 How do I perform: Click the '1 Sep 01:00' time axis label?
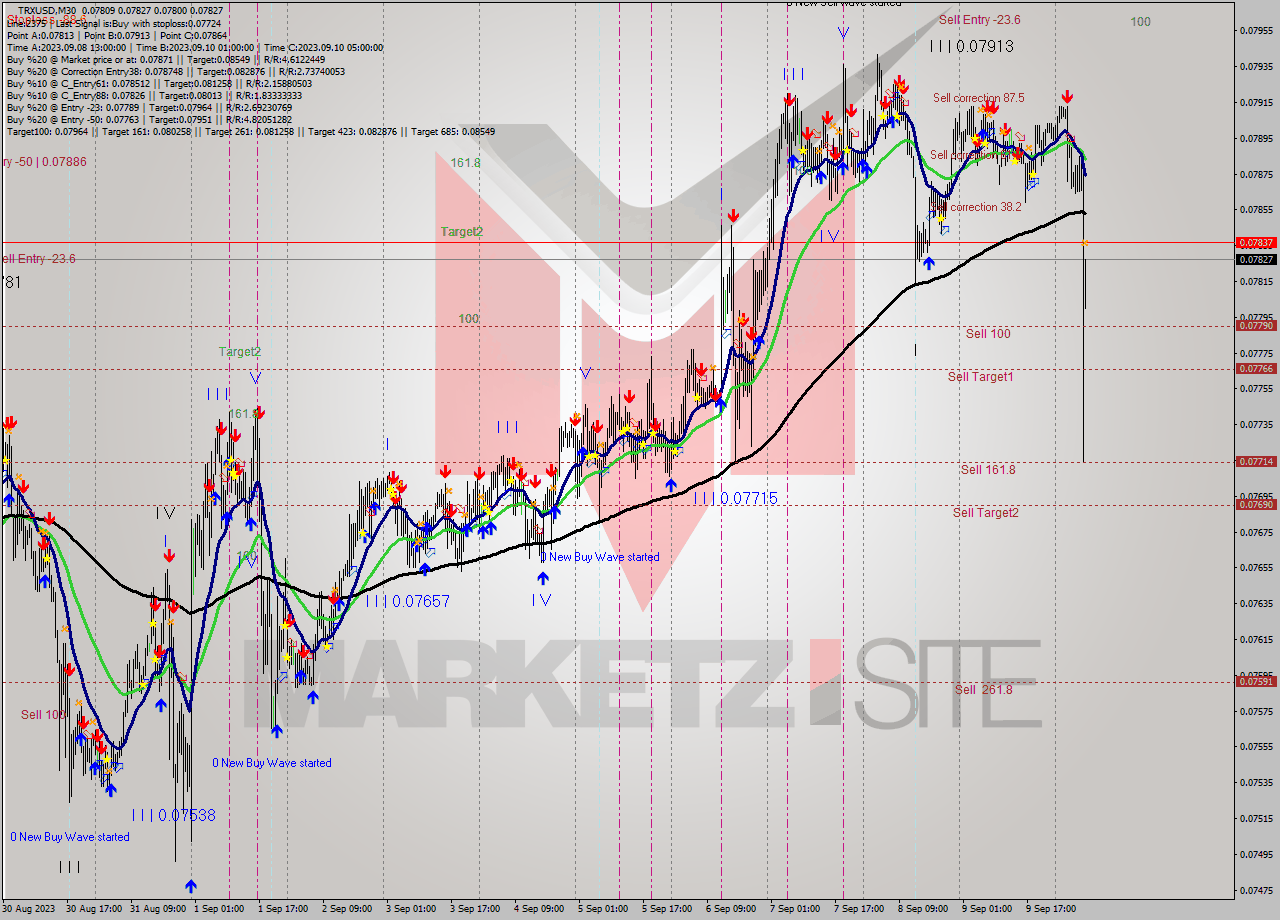click(219, 909)
